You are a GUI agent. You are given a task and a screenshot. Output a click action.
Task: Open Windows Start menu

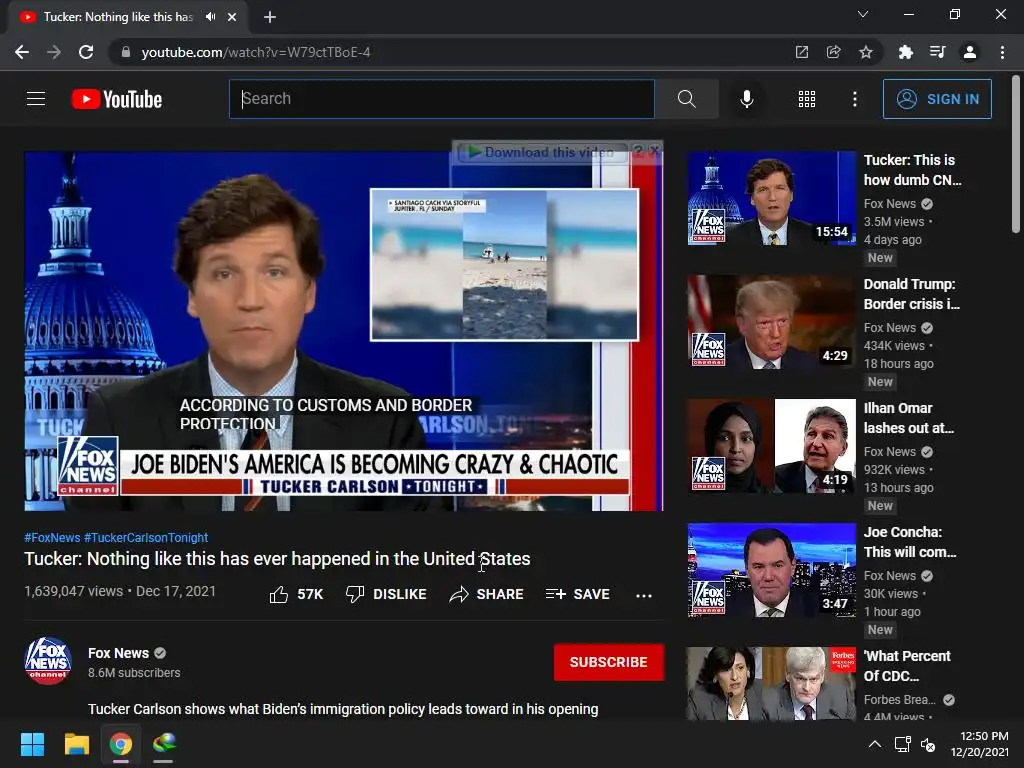(x=32, y=744)
